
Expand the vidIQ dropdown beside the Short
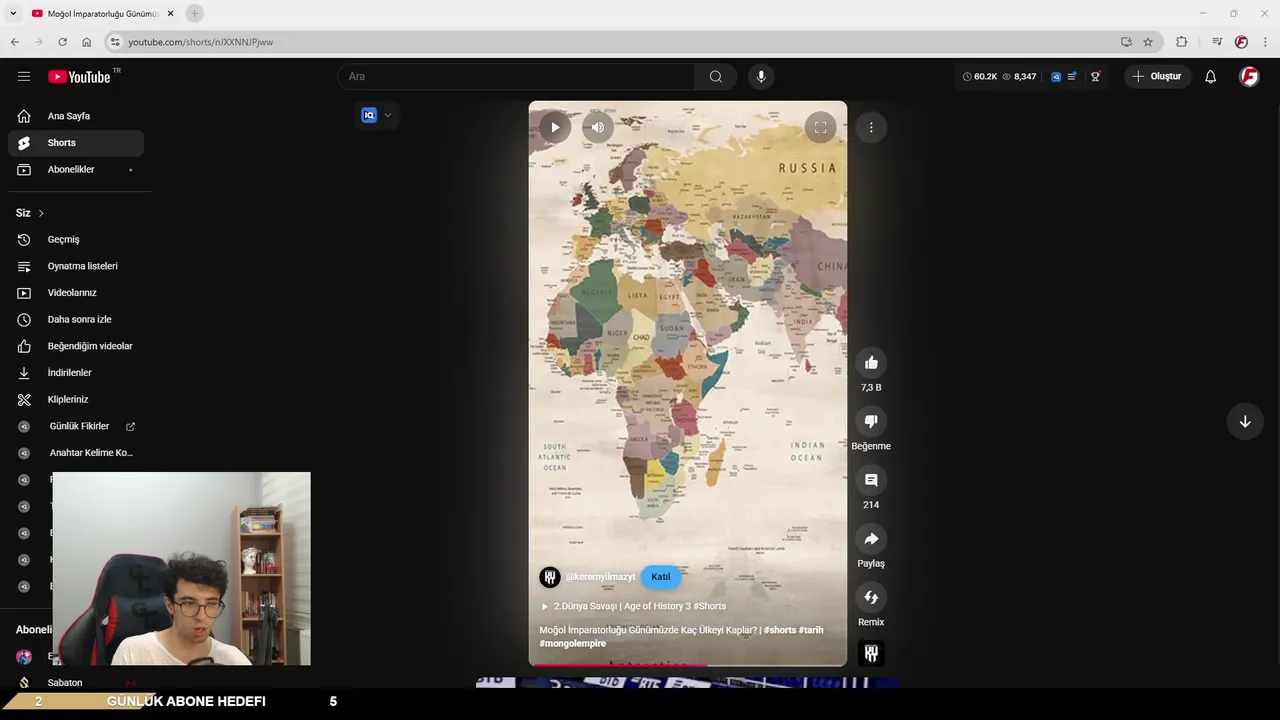point(388,115)
